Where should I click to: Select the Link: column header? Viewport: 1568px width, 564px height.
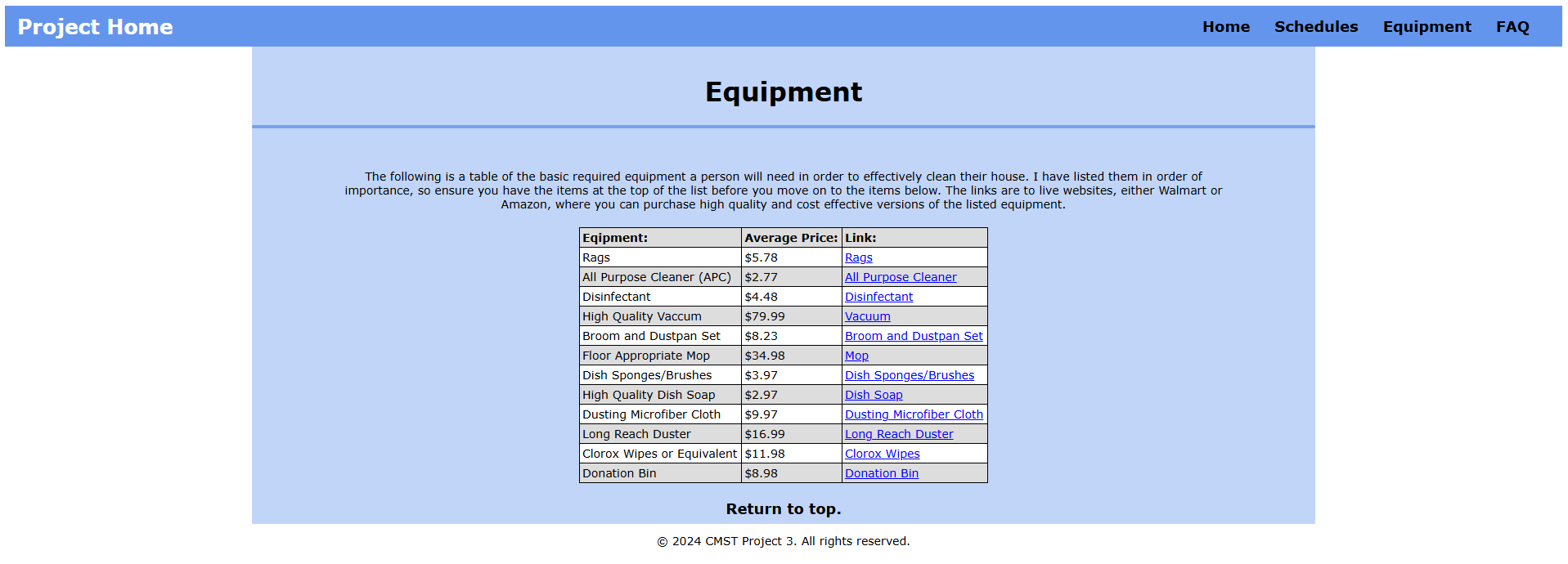pyautogui.click(x=914, y=238)
